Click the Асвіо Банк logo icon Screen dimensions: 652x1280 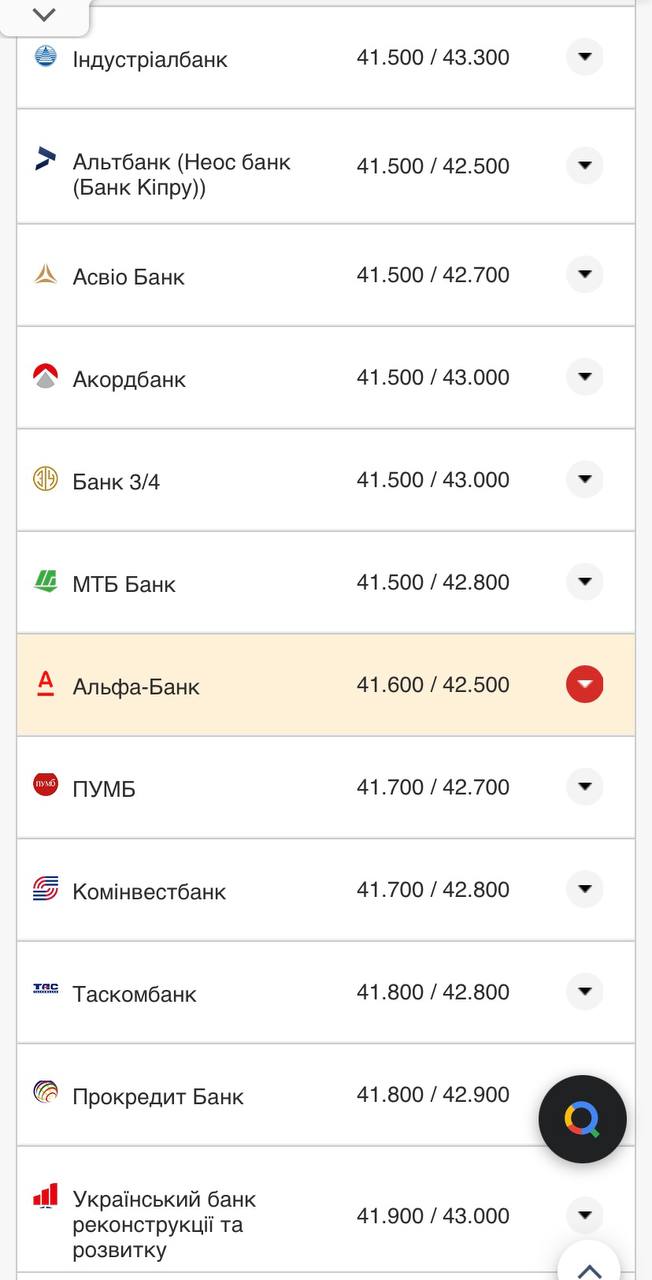click(x=46, y=274)
